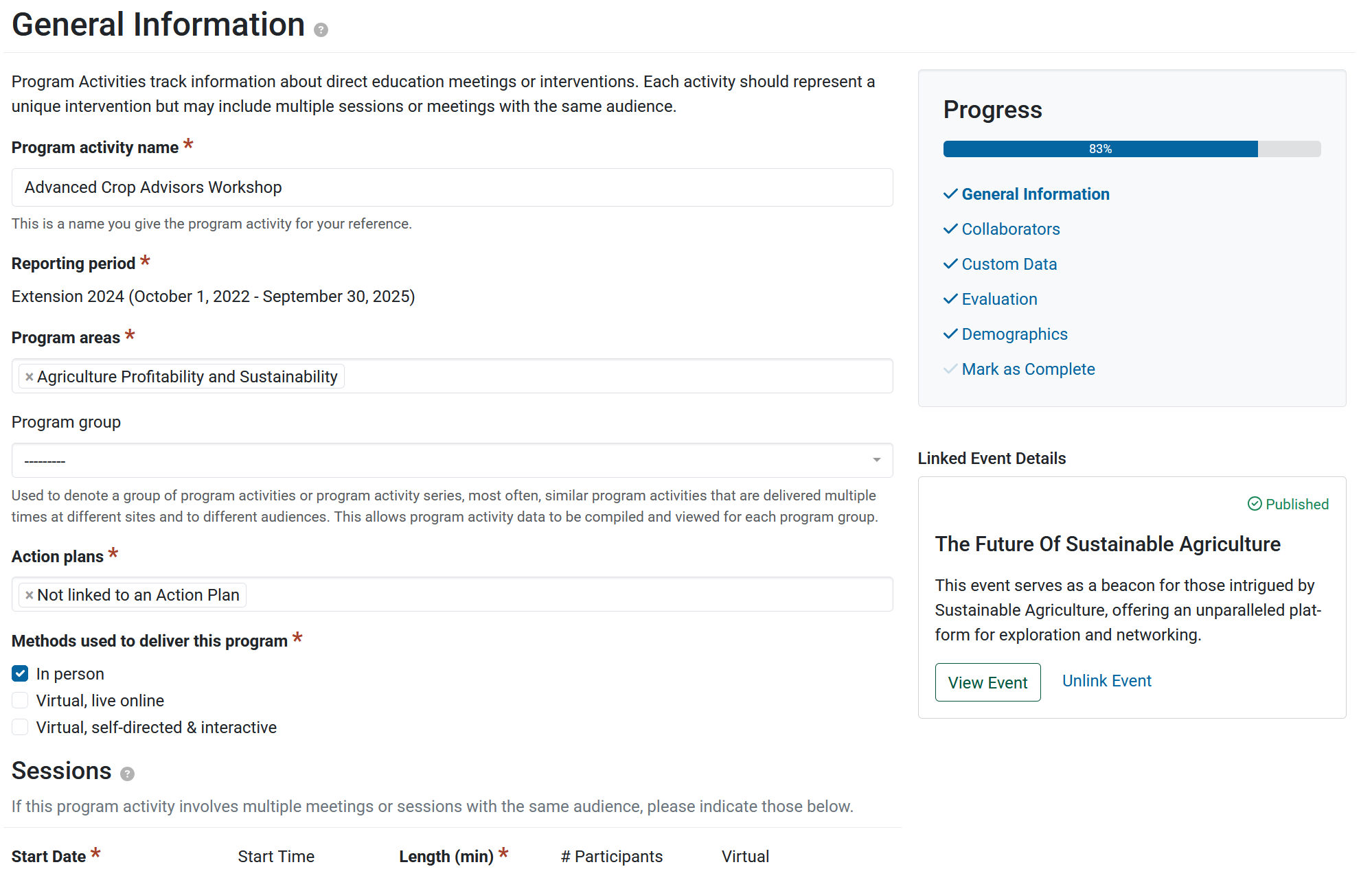Click into Program activity name field
Image resolution: width=1372 pixels, height=869 pixels.
point(452,187)
